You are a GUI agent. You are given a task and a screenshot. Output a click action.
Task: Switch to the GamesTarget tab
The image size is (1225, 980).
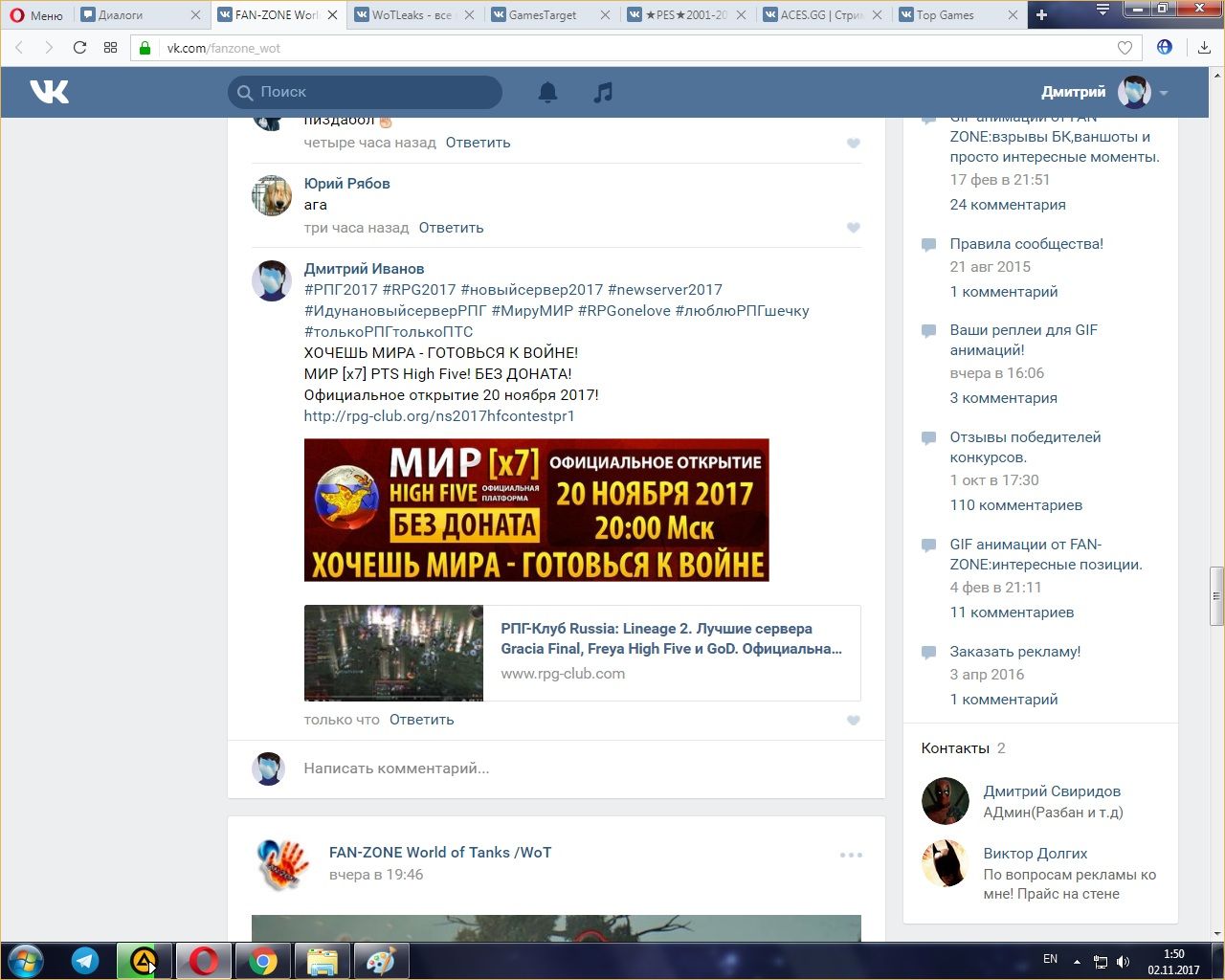543,14
